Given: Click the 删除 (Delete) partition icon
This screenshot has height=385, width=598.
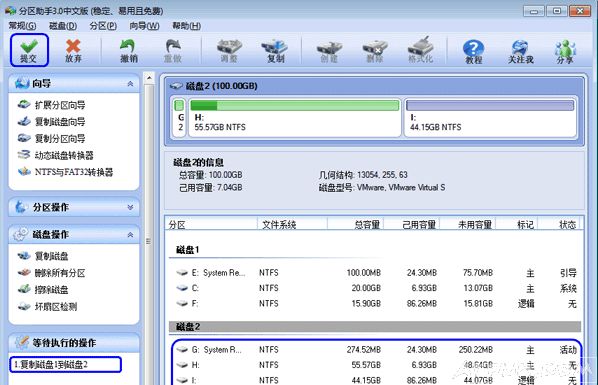Looking at the screenshot, I should (x=375, y=51).
